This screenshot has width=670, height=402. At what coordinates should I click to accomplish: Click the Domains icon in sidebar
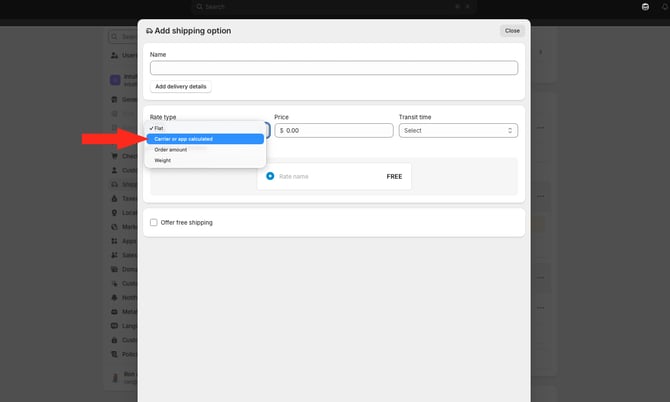click(114, 269)
